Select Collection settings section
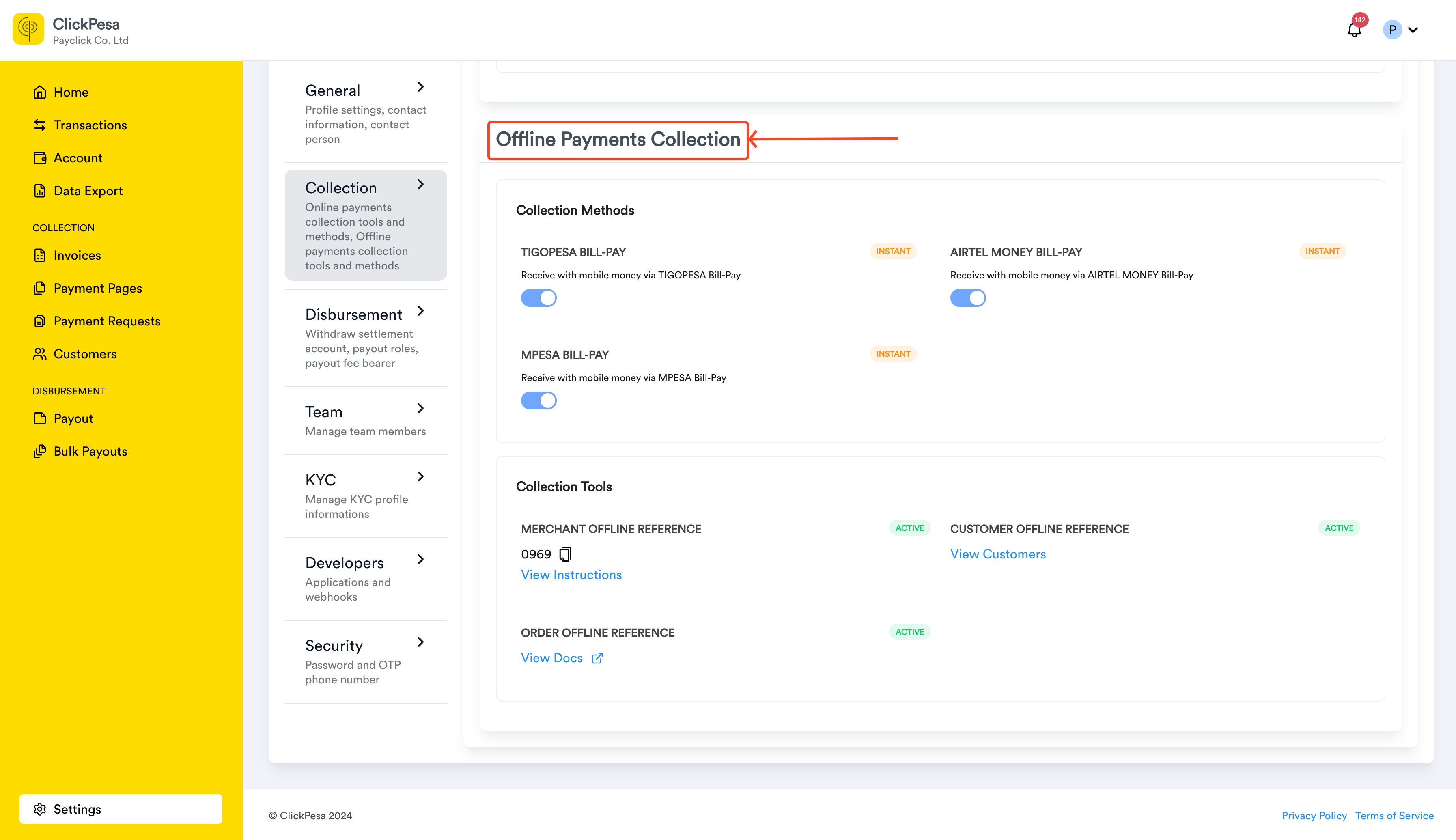1456x840 pixels. click(366, 226)
